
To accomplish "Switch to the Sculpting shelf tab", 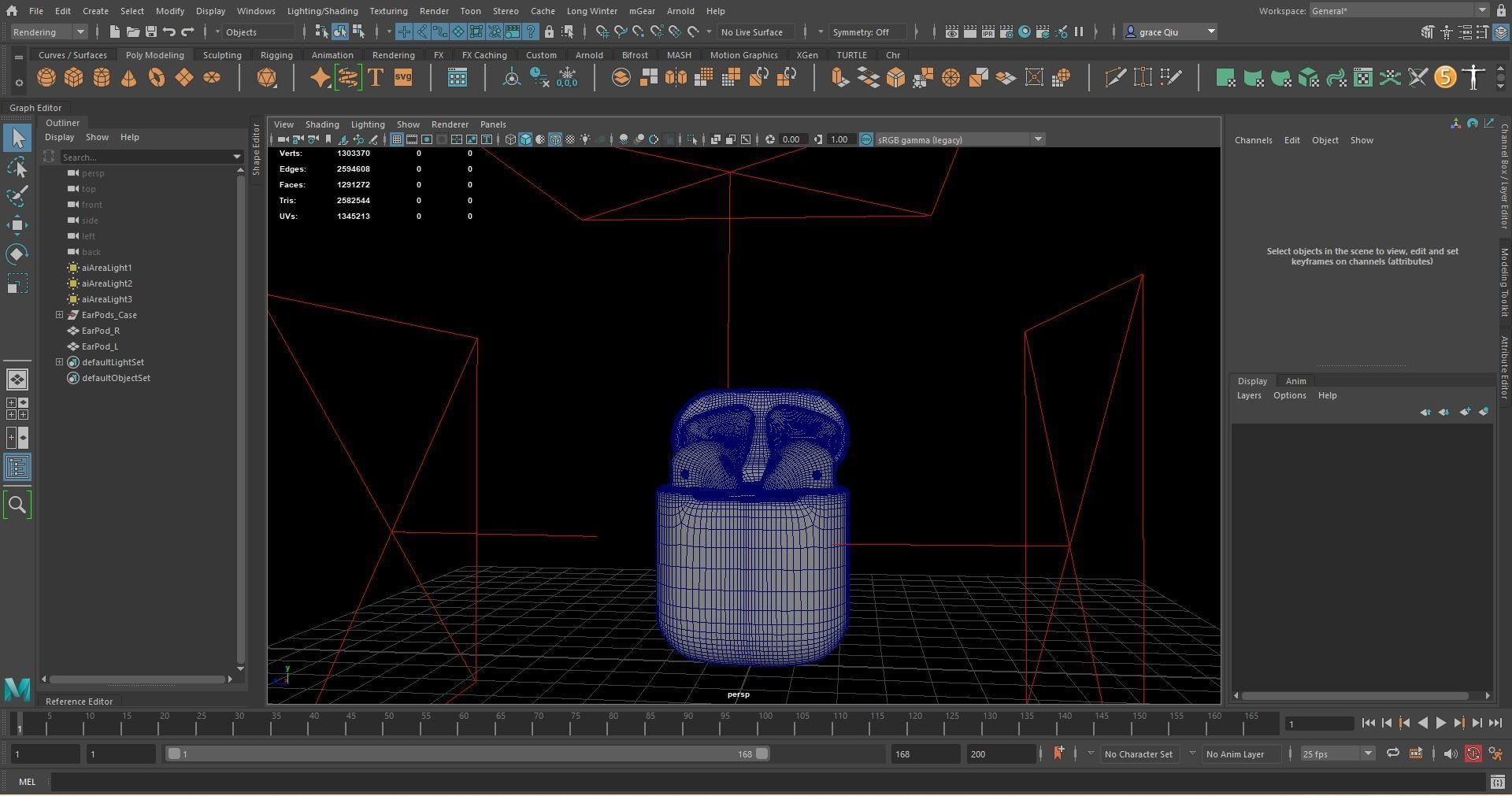I will pyautogui.click(x=222, y=55).
